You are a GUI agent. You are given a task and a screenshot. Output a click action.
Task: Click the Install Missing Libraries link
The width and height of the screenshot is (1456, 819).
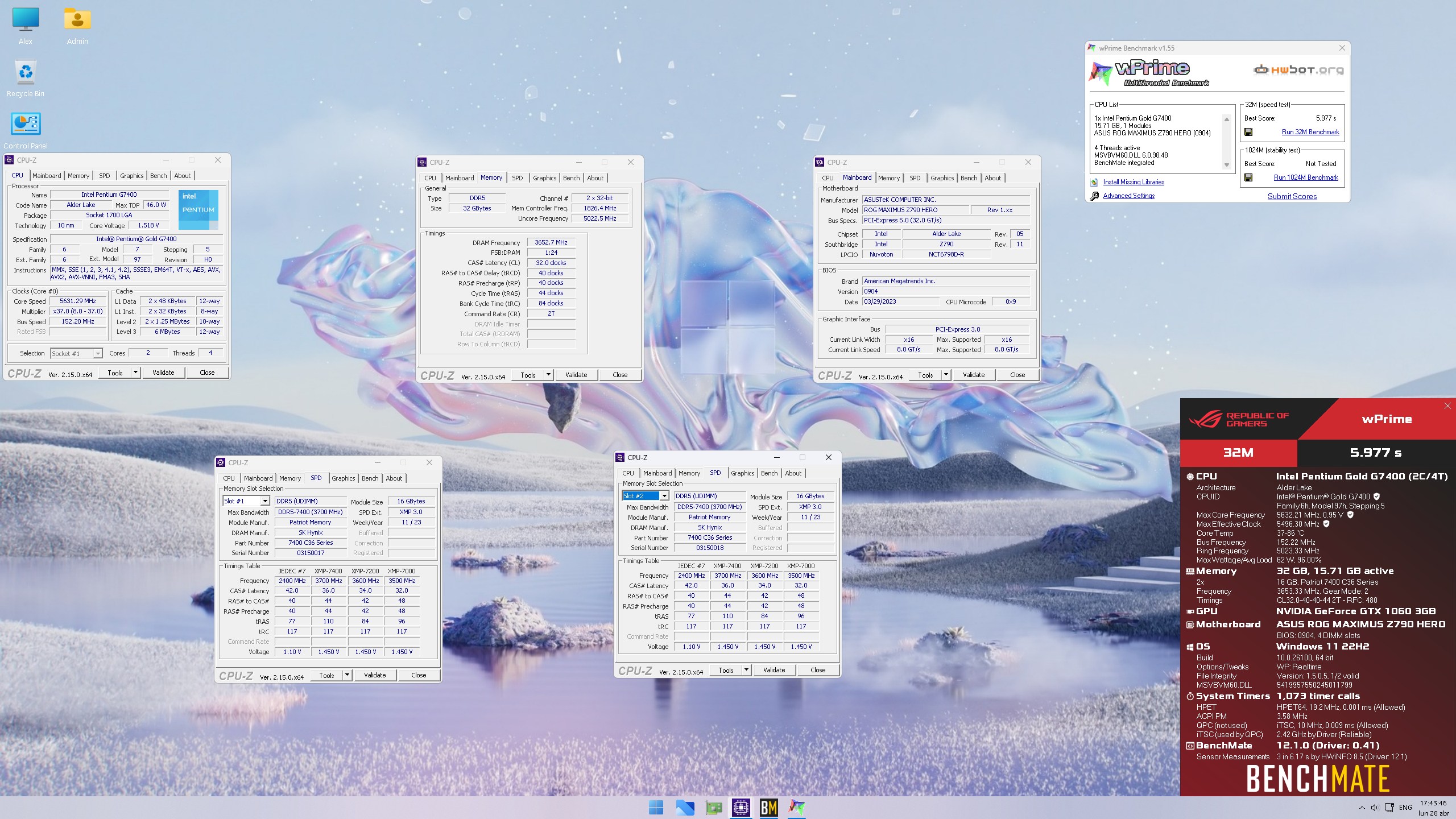pyautogui.click(x=1134, y=182)
